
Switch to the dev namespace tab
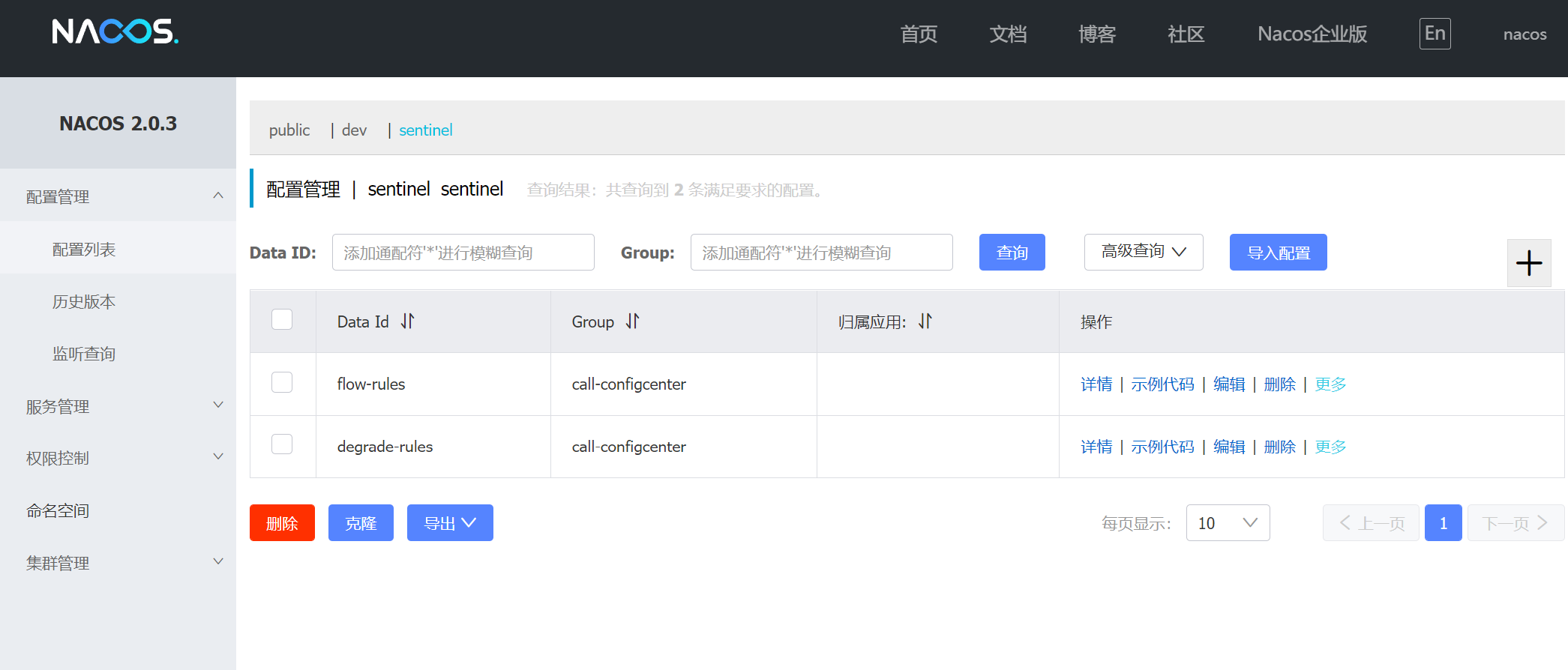tap(354, 130)
